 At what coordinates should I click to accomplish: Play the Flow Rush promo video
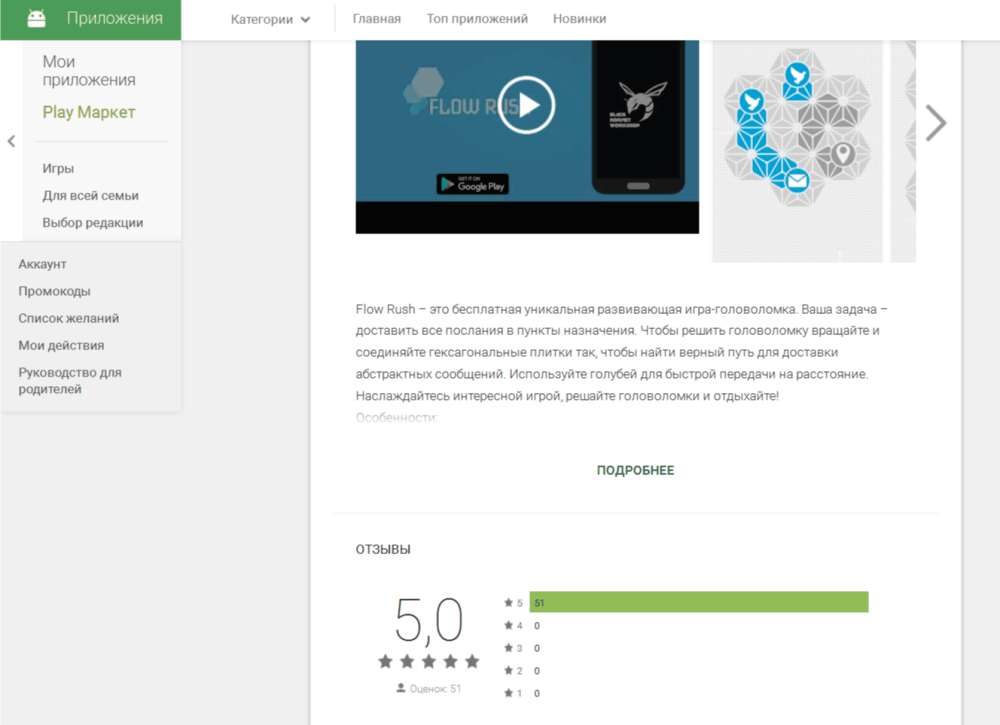pyautogui.click(x=527, y=107)
